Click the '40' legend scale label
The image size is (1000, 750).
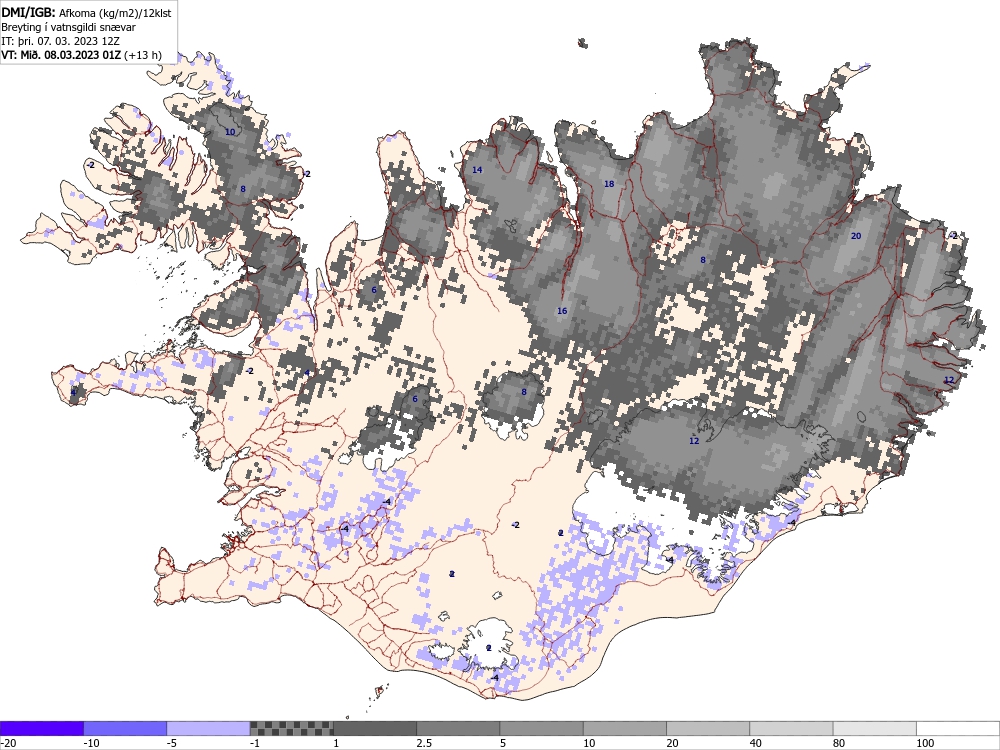click(756, 743)
